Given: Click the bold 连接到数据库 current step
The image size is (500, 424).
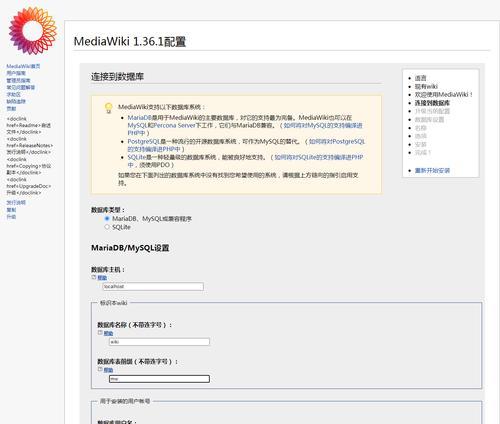Looking at the screenshot, I should tap(432, 103).
